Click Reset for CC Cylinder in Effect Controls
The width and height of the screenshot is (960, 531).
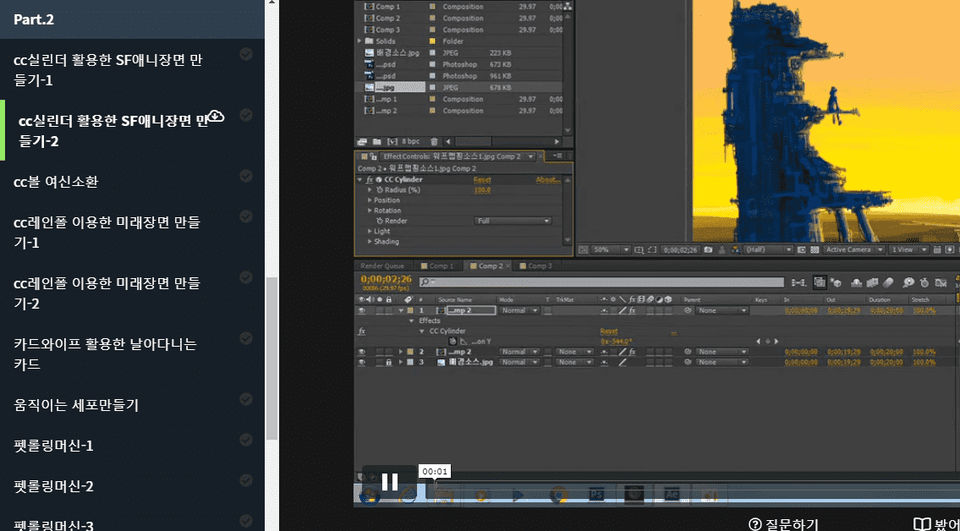click(482, 180)
